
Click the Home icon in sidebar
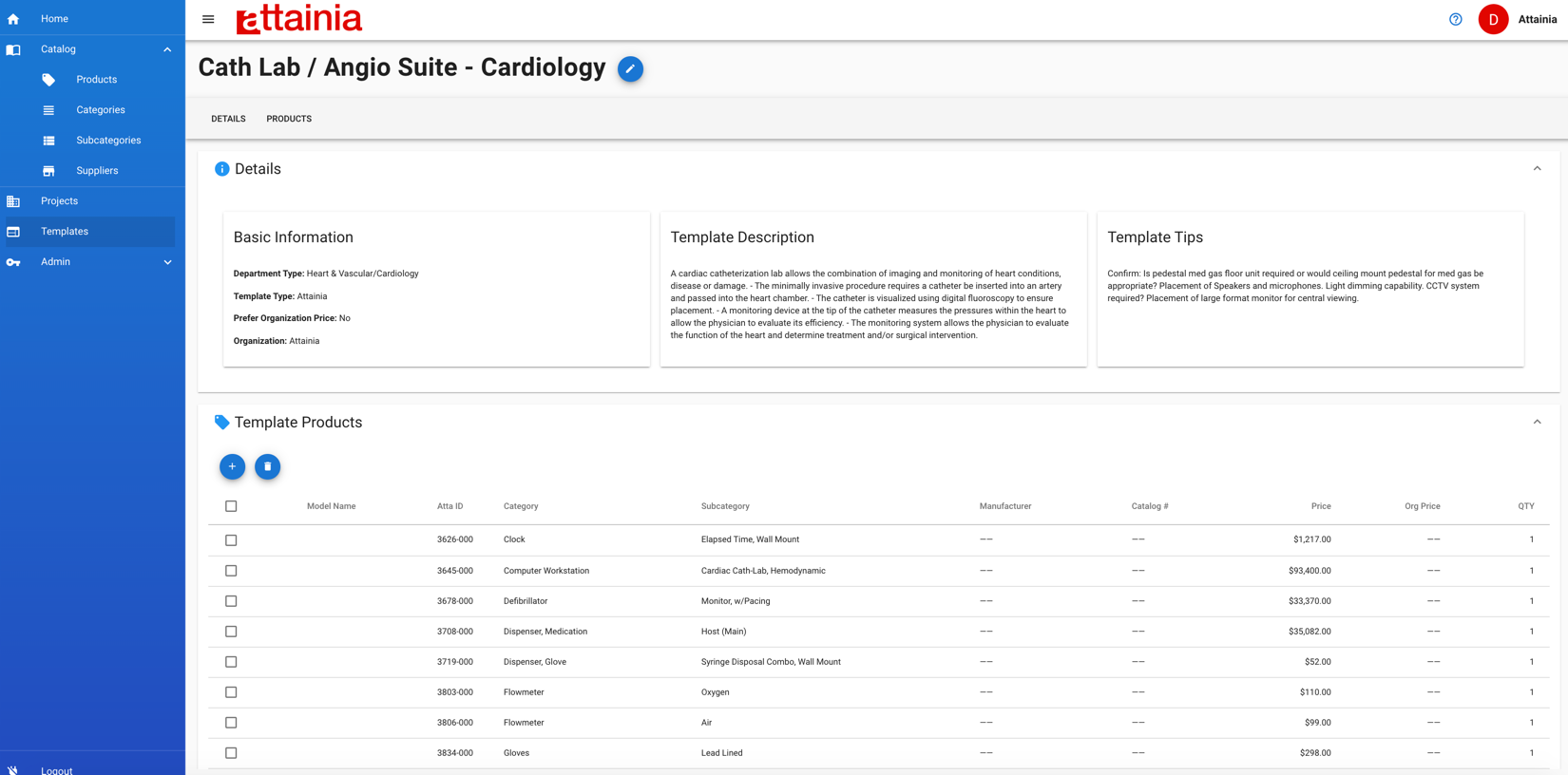(13, 19)
